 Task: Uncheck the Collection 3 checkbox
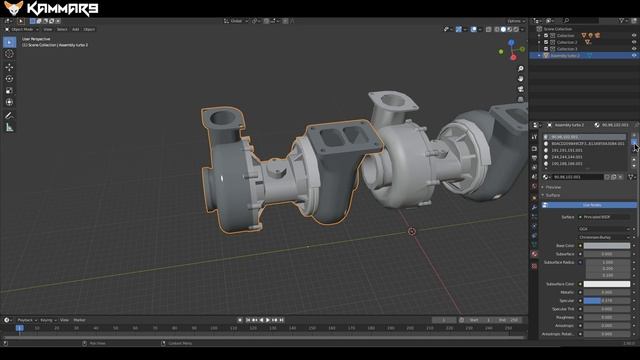pos(546,49)
